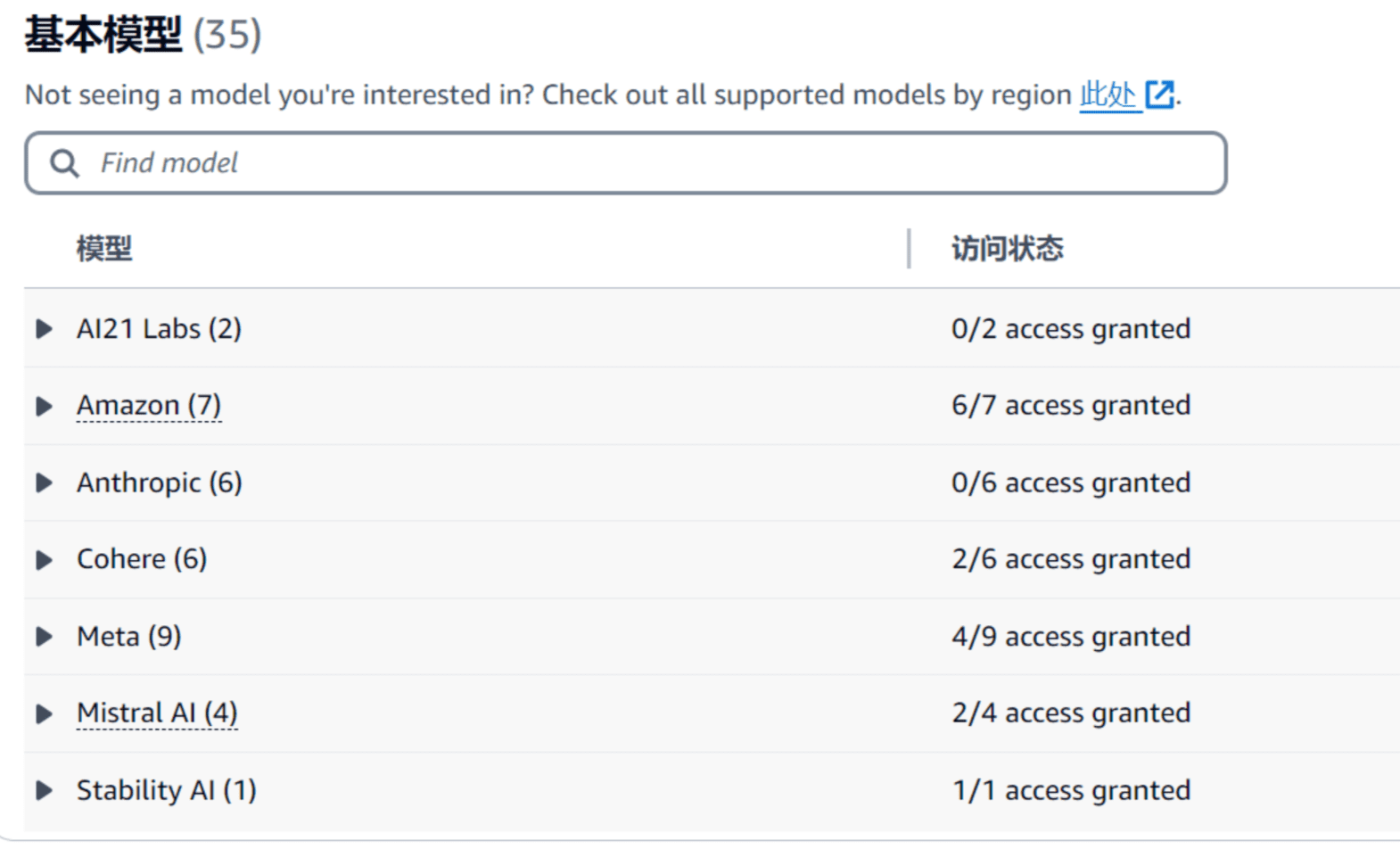Expand the AI21 Labs provider row
The height and width of the screenshot is (849, 1400).
44,329
